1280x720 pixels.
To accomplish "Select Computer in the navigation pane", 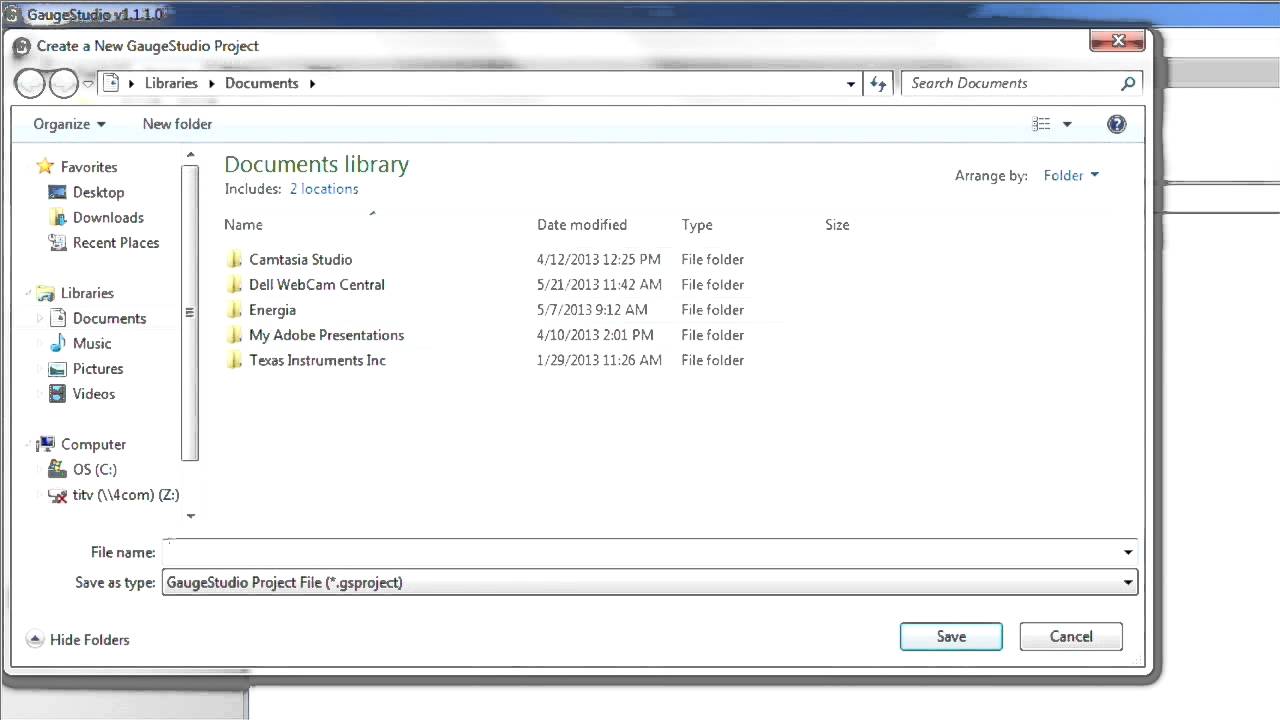I will (x=93, y=444).
